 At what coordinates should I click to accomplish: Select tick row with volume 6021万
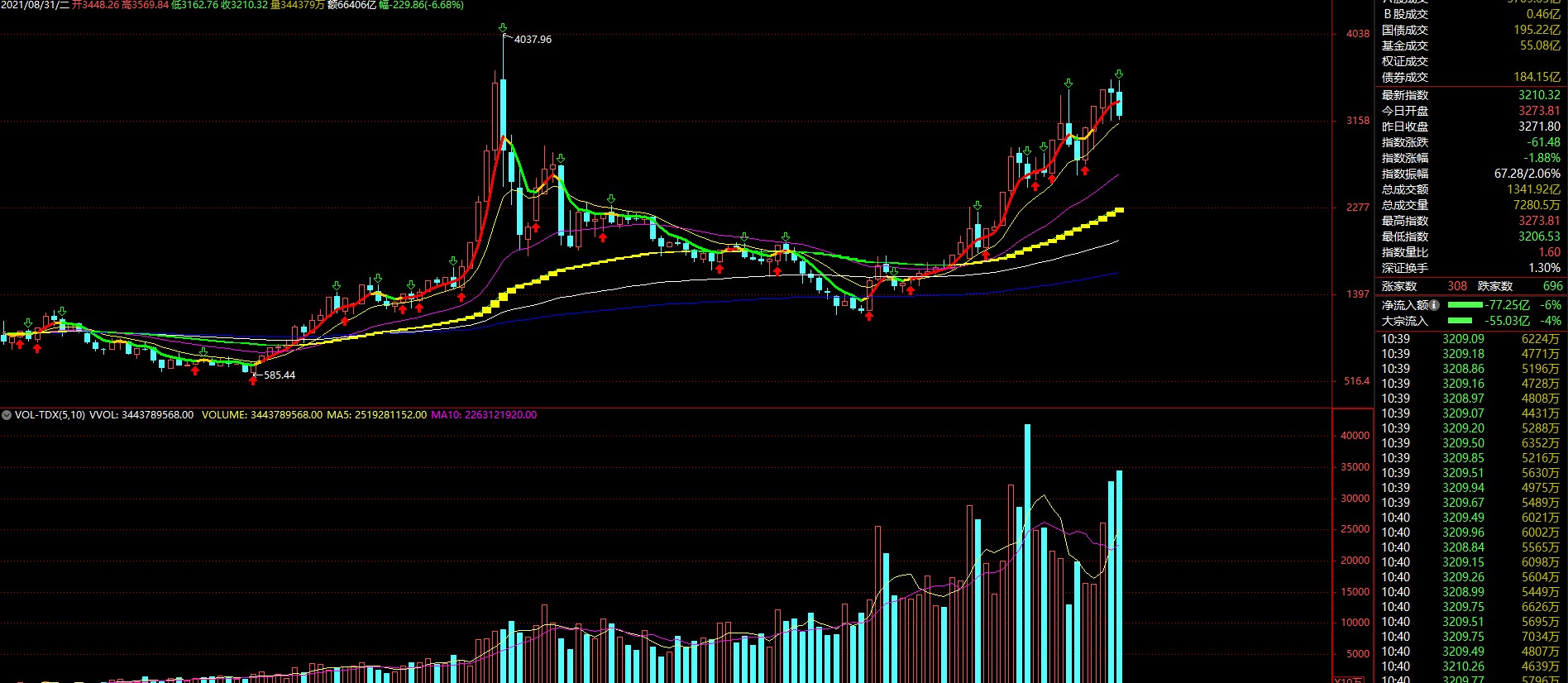coord(1471,518)
